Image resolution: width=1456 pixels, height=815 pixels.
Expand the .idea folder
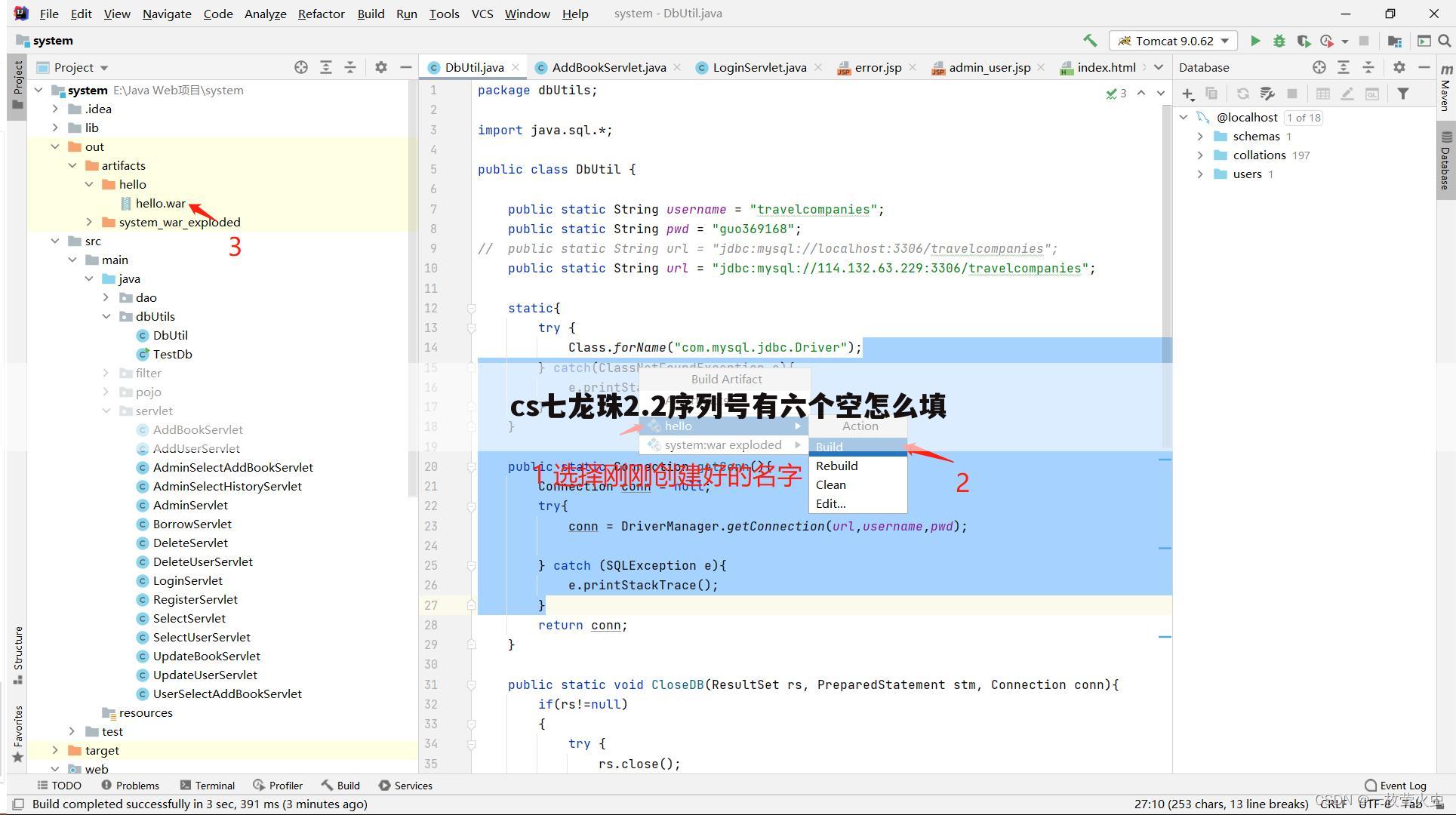click(x=55, y=109)
